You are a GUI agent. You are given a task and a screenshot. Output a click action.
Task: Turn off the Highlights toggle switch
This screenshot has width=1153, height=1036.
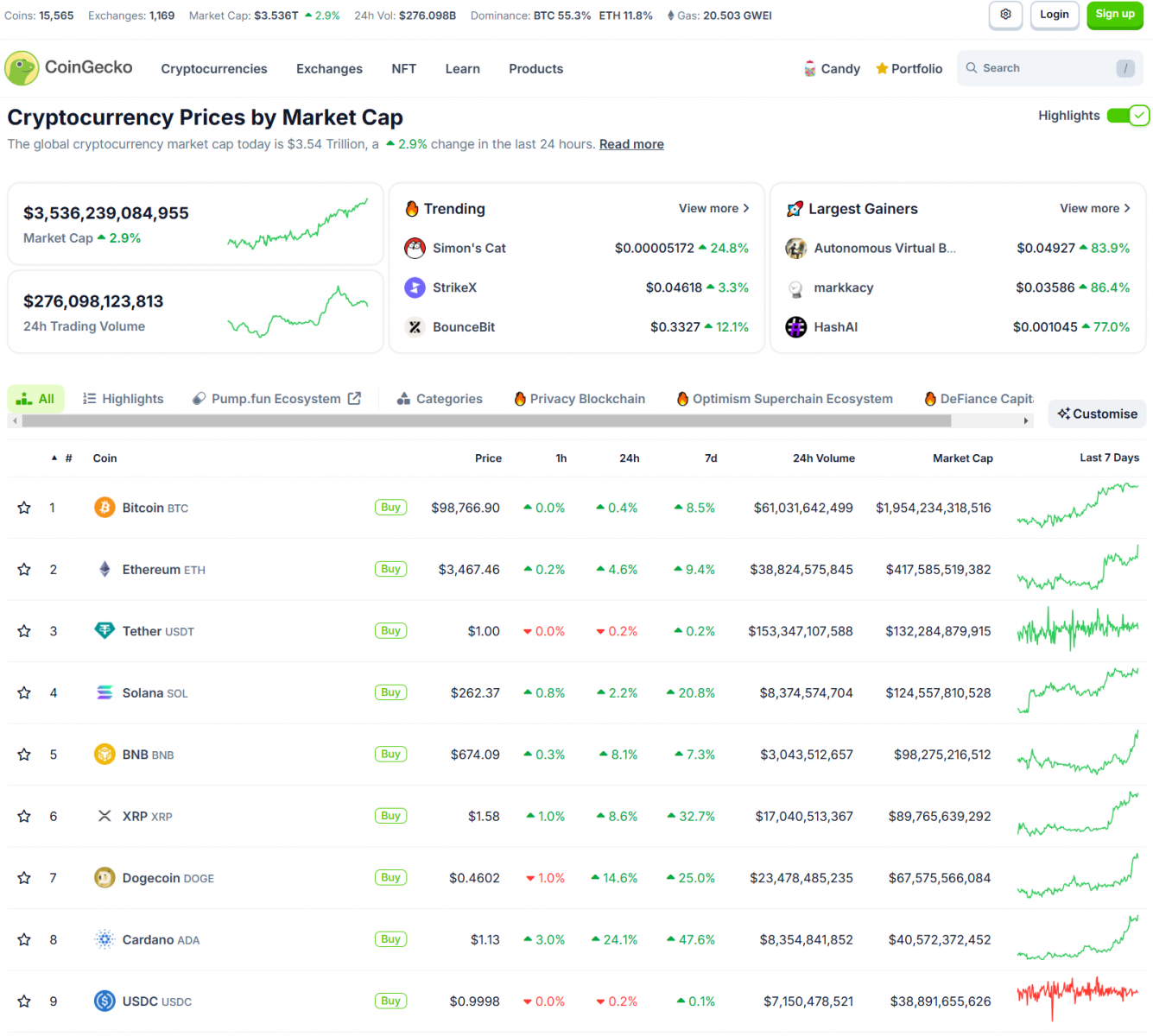coord(1127,116)
